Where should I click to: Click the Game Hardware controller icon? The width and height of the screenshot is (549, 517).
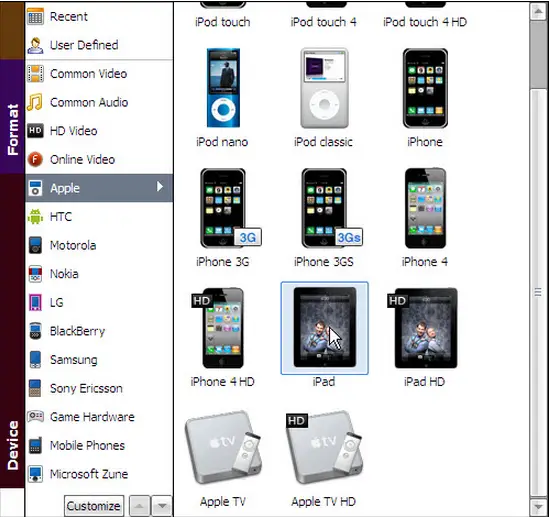coord(35,417)
